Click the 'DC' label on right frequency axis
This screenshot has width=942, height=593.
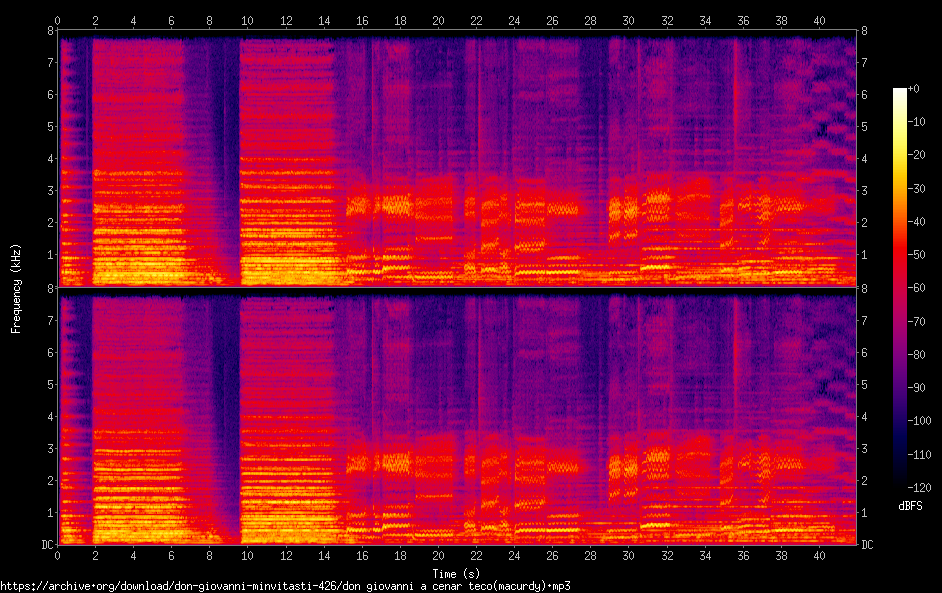867,544
